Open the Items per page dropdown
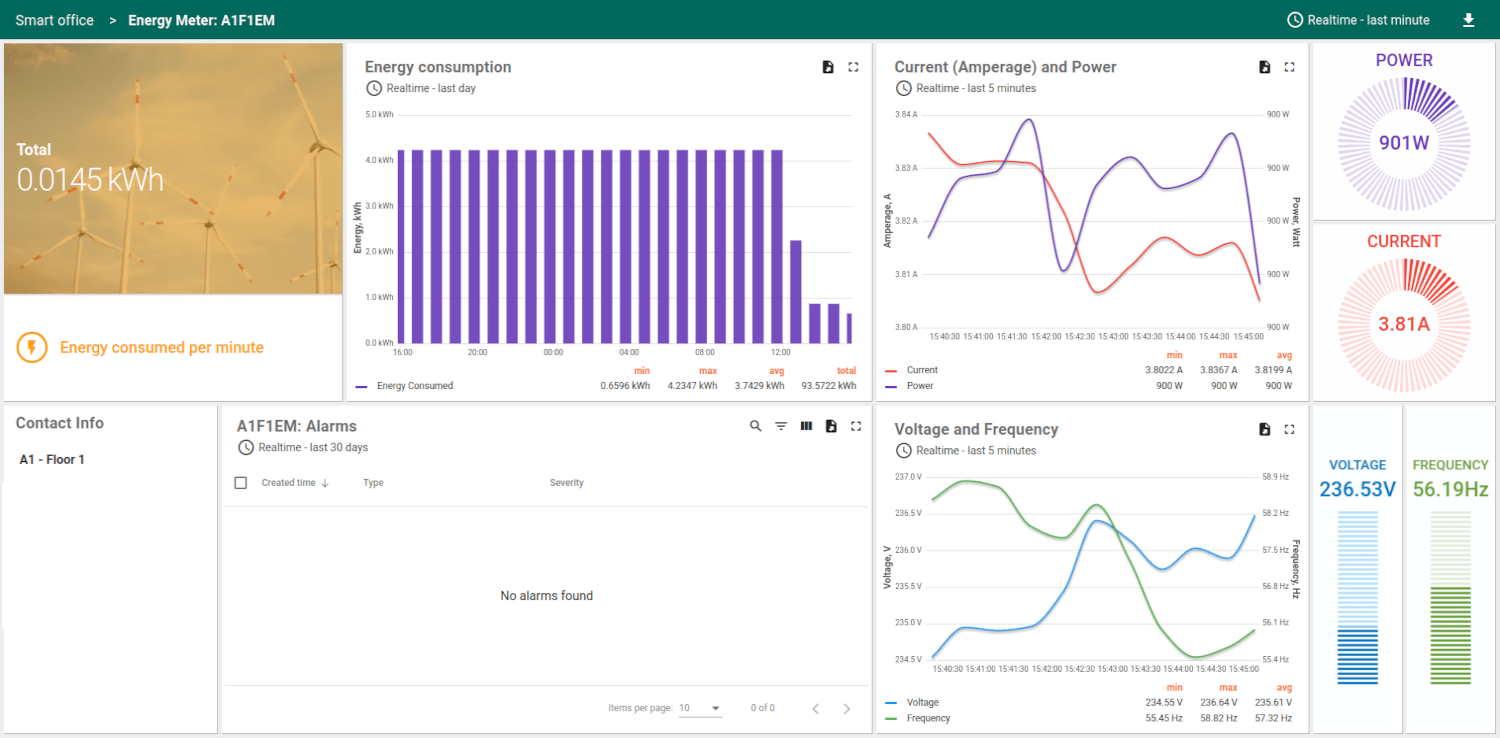Image resolution: width=1500 pixels, height=738 pixels. click(x=700, y=708)
